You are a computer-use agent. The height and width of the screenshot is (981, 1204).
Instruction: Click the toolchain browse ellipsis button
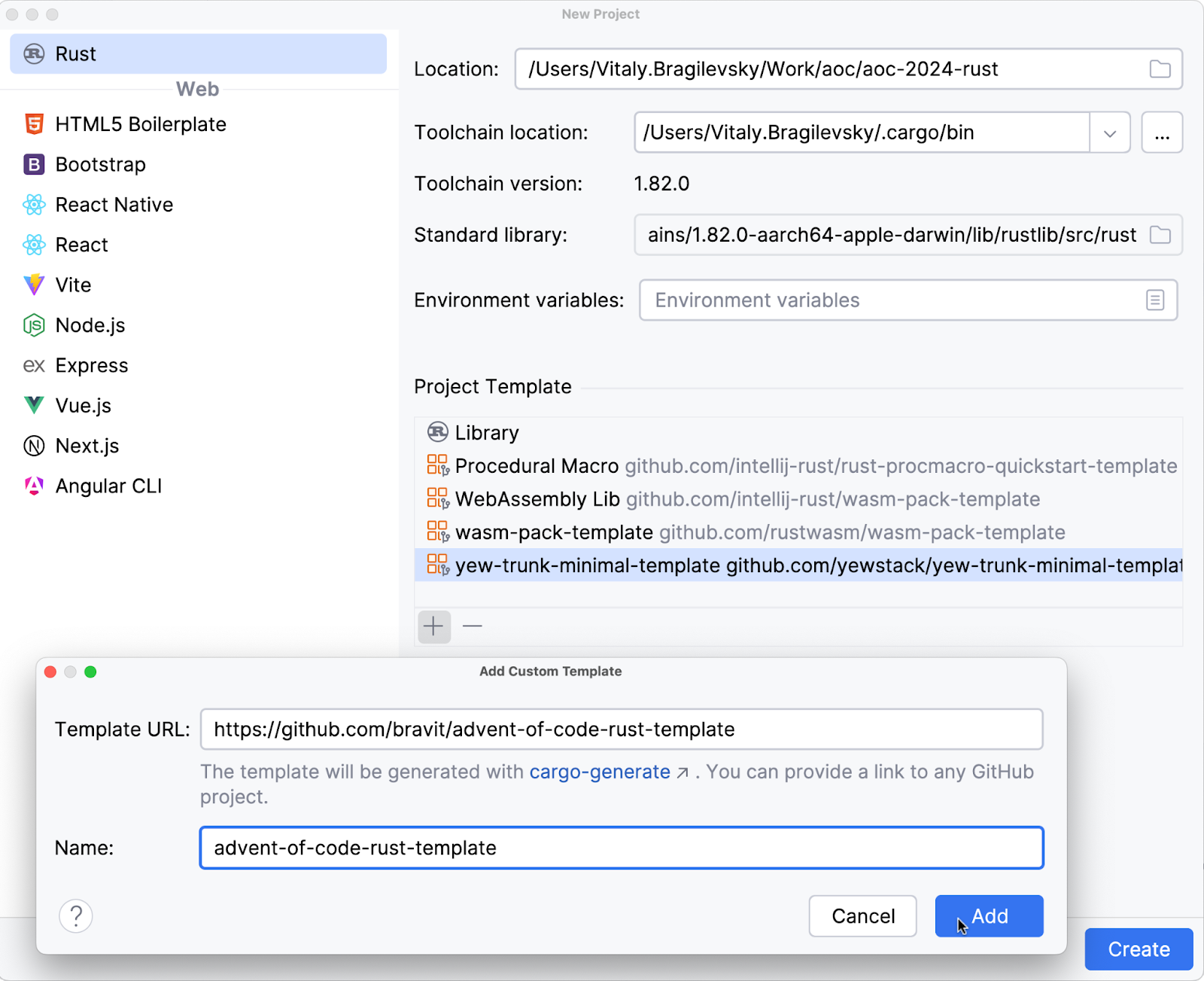tap(1162, 133)
